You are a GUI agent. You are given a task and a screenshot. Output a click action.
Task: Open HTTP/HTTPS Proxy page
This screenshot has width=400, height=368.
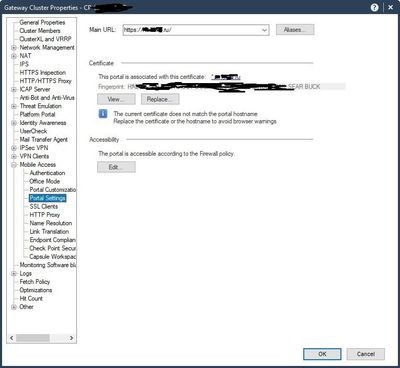coord(45,81)
